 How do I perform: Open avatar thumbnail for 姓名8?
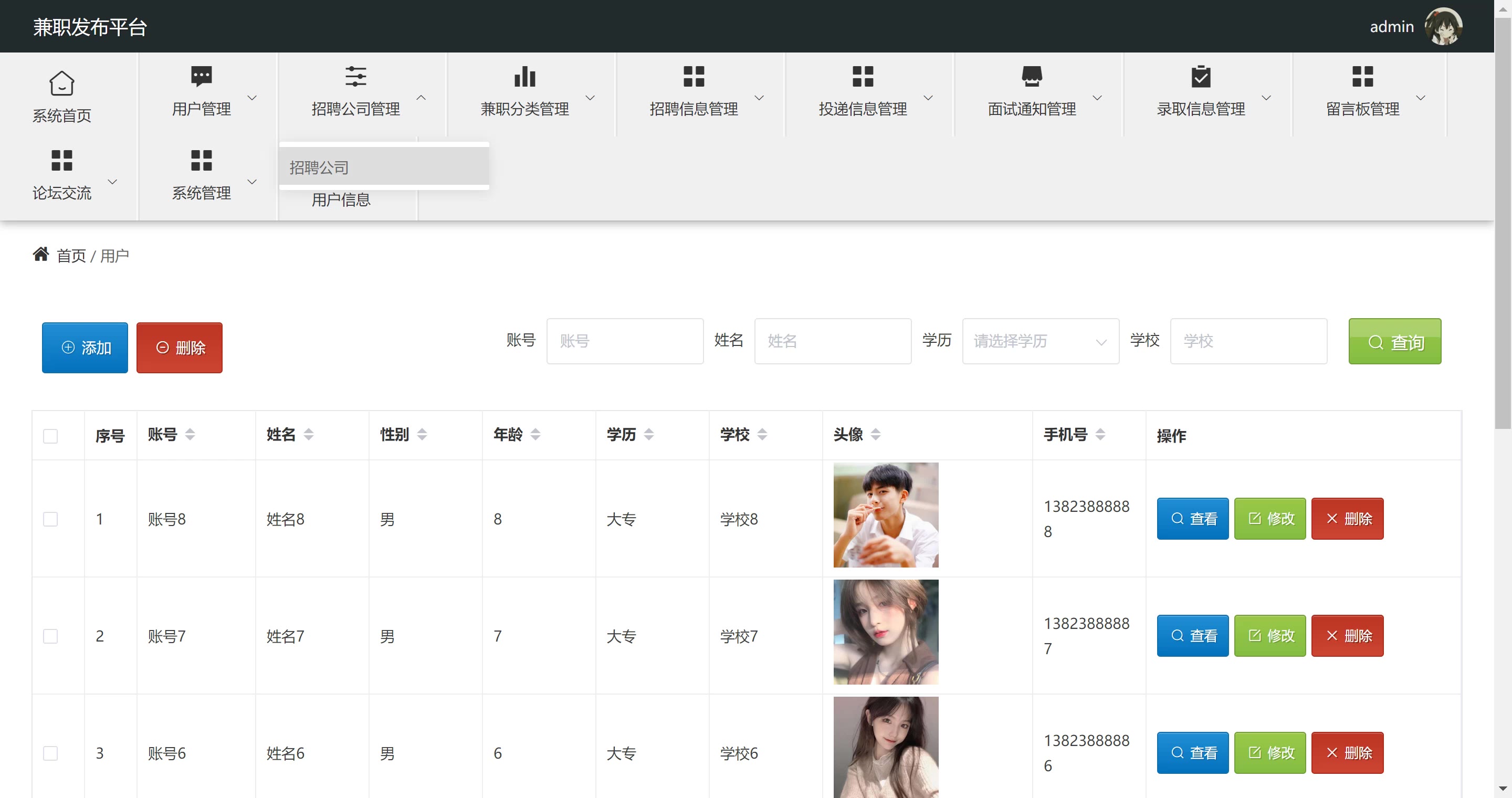[x=886, y=514]
